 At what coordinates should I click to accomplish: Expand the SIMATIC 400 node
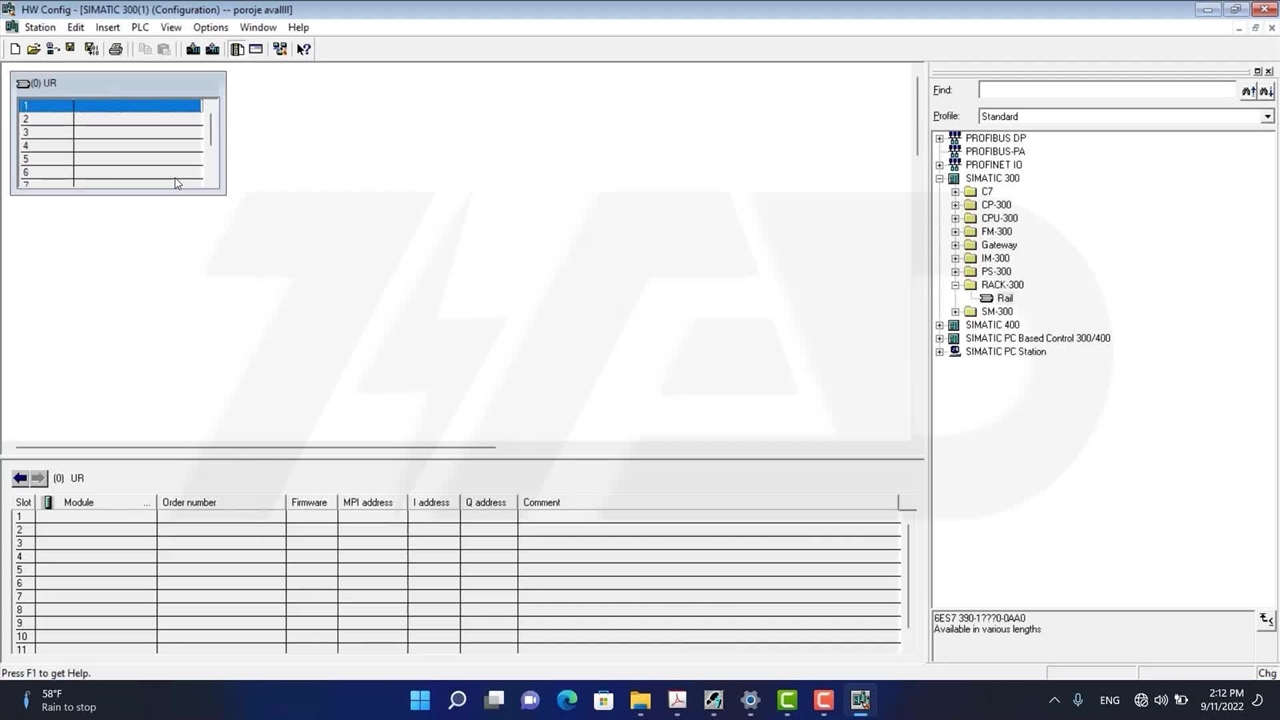[x=939, y=325]
